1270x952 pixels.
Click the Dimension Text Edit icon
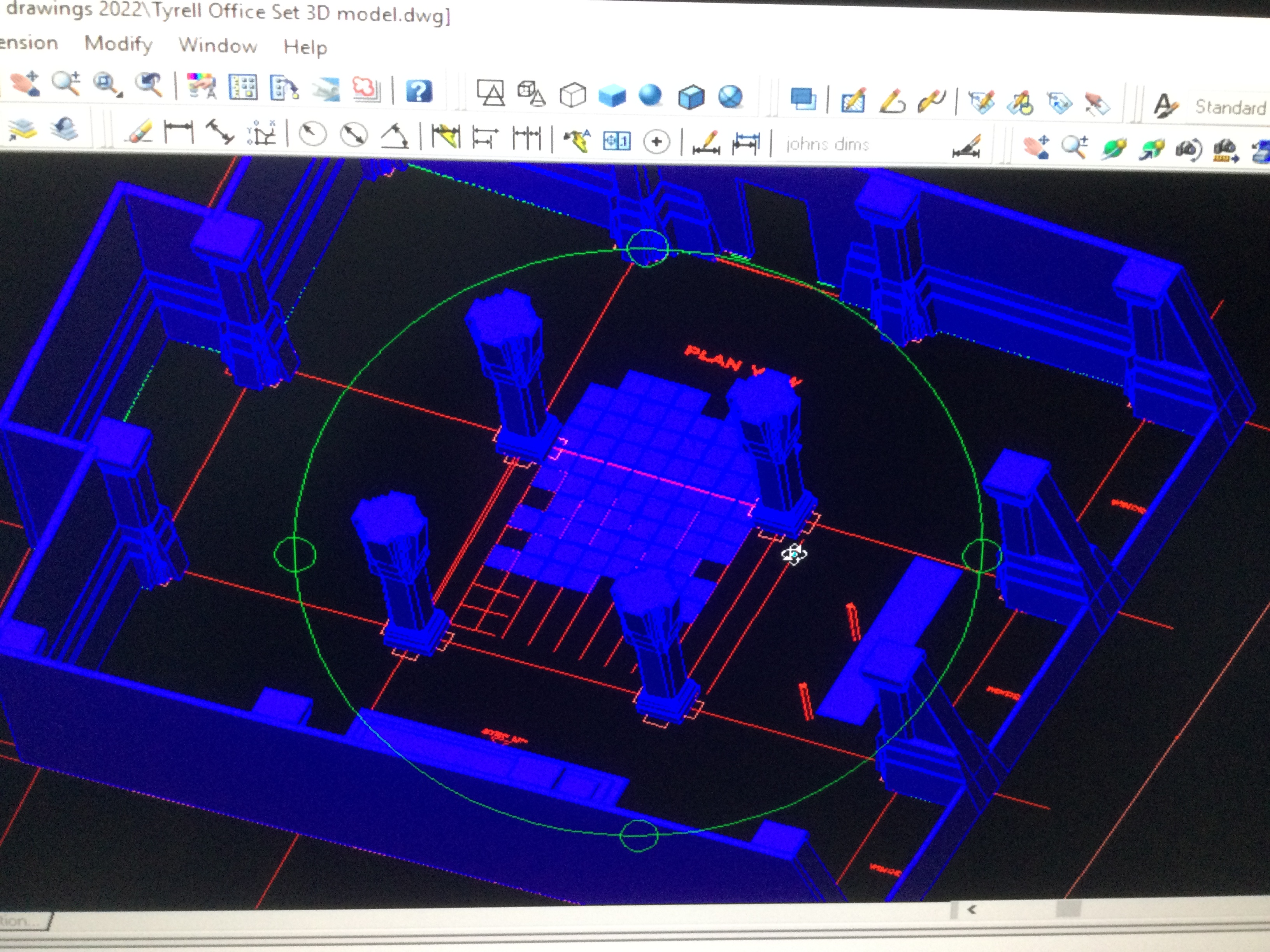(x=746, y=143)
